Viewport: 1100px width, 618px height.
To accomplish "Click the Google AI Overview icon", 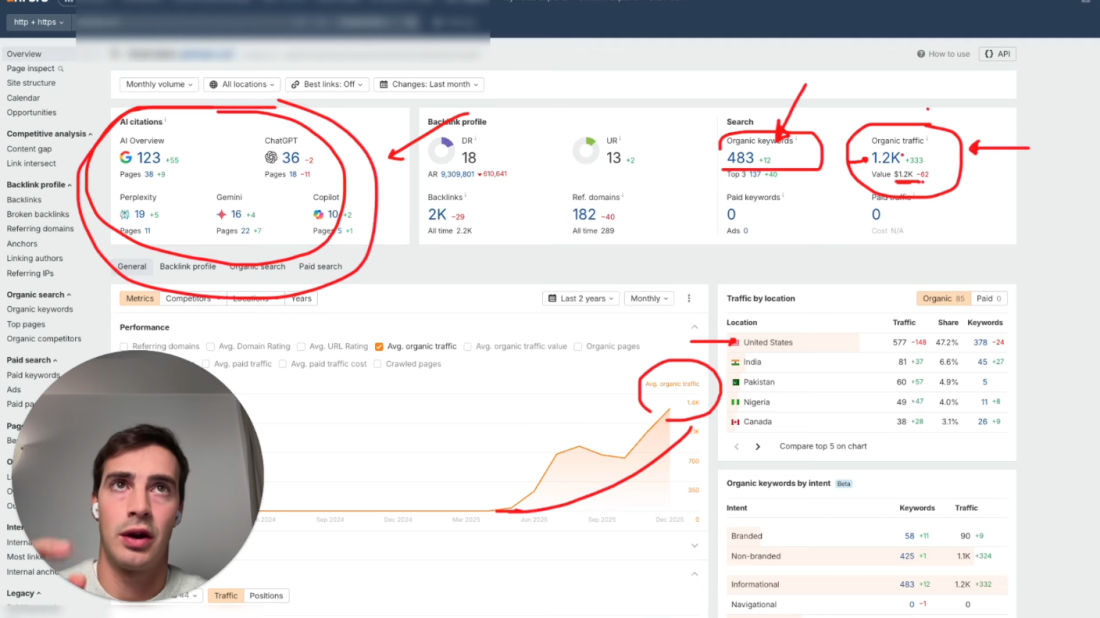I will coord(126,158).
